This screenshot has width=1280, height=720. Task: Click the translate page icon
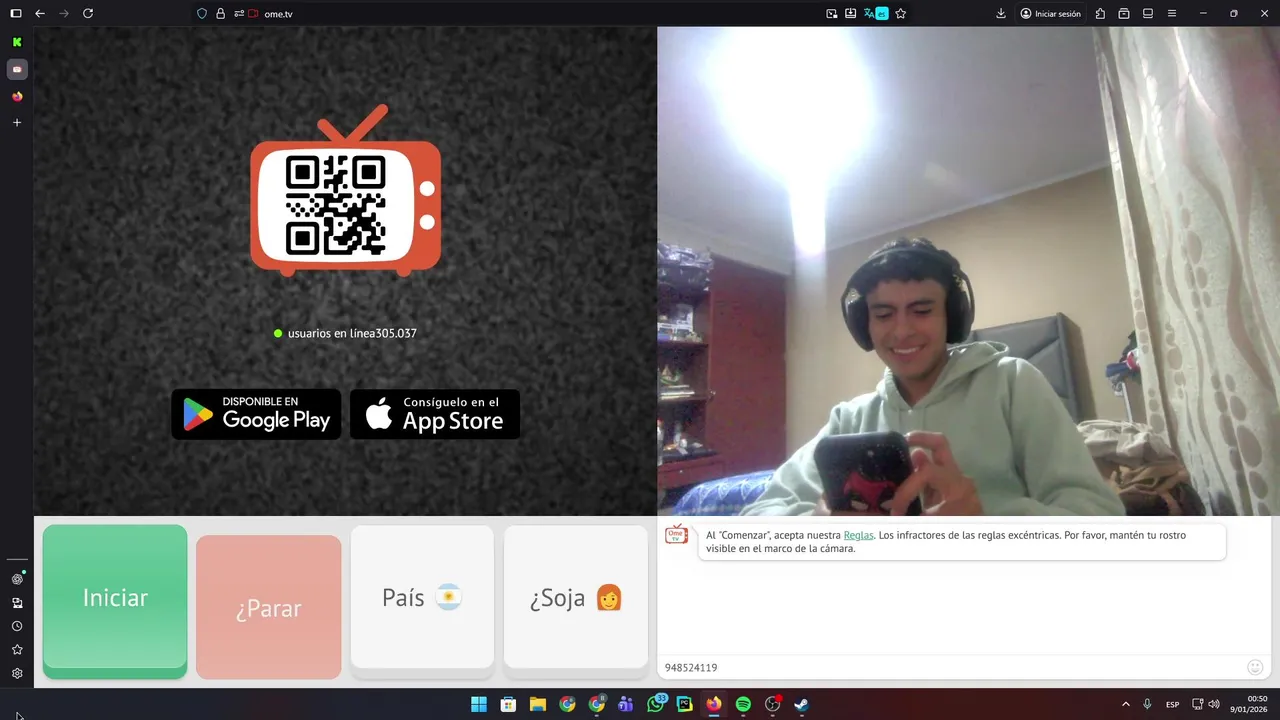870,13
